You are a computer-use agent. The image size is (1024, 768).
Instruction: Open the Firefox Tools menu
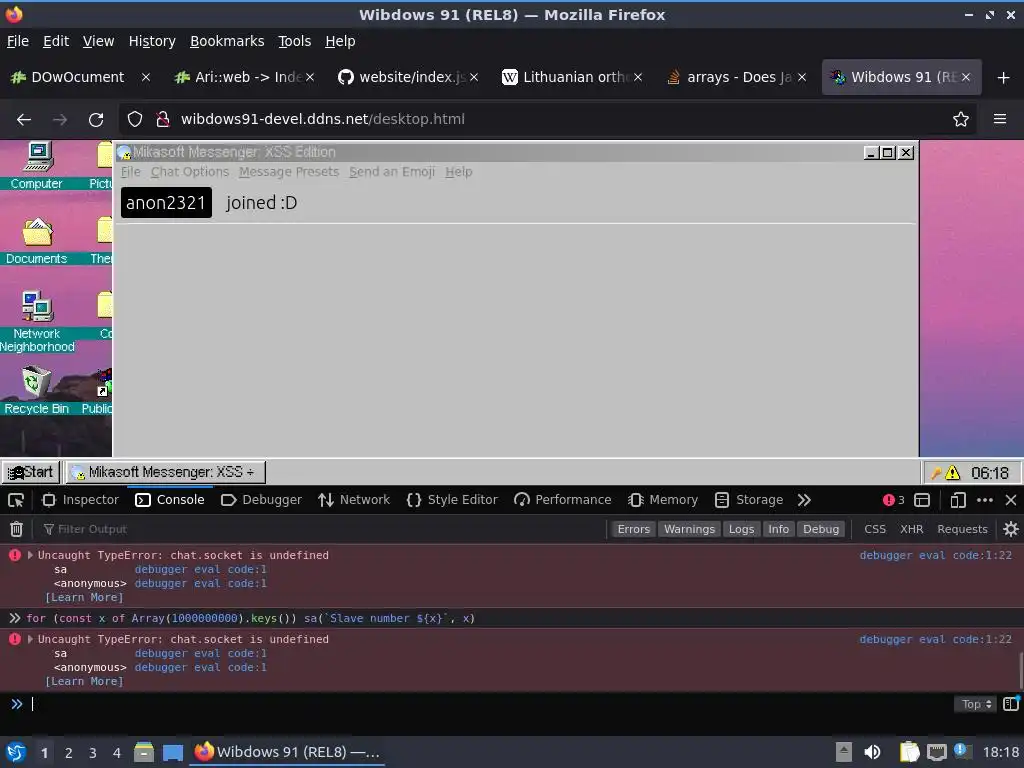(x=295, y=41)
